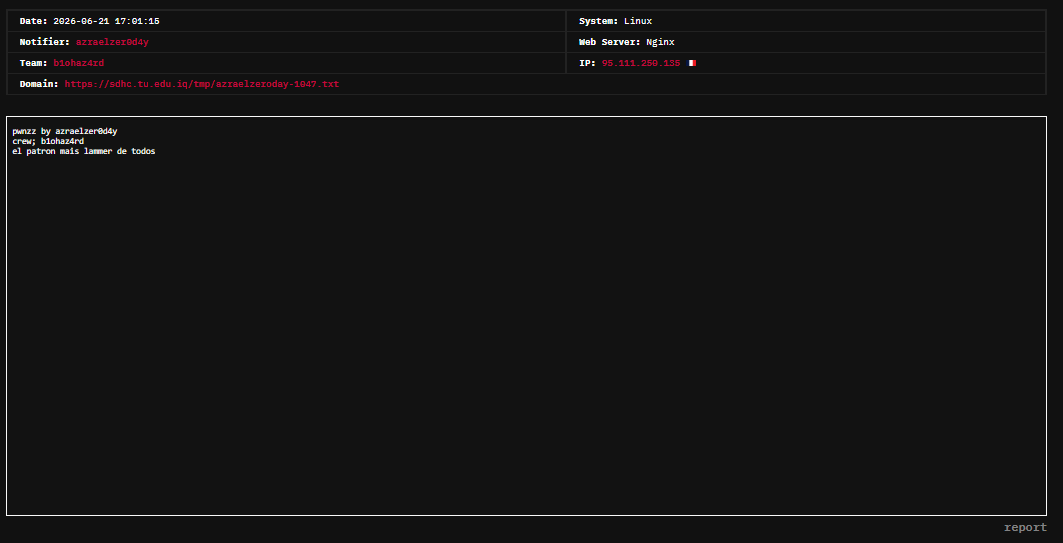Viewport: 1063px width, 543px height.
Task: Open team link b1ohaz4rd
Action: 79,63
